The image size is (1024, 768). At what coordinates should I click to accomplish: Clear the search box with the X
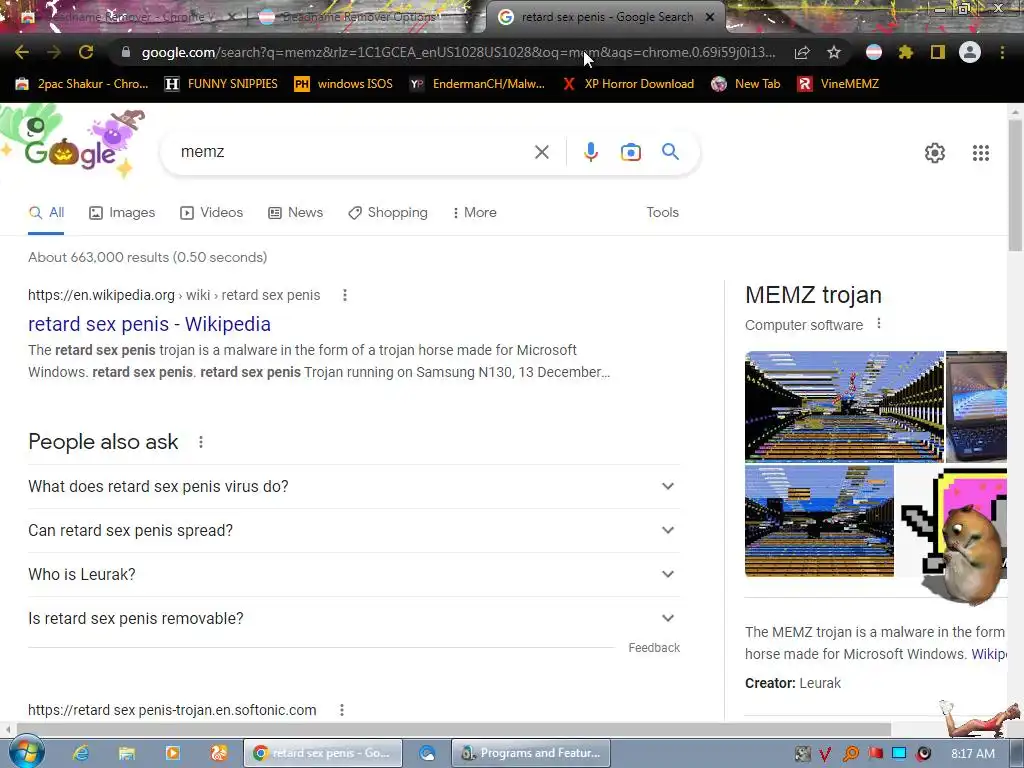tap(541, 152)
